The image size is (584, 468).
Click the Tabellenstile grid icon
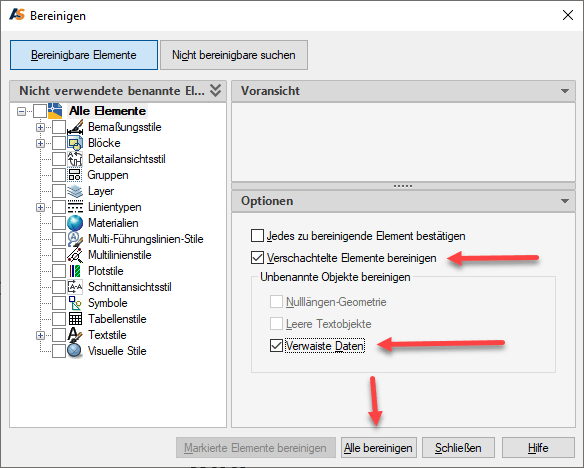tap(75, 319)
